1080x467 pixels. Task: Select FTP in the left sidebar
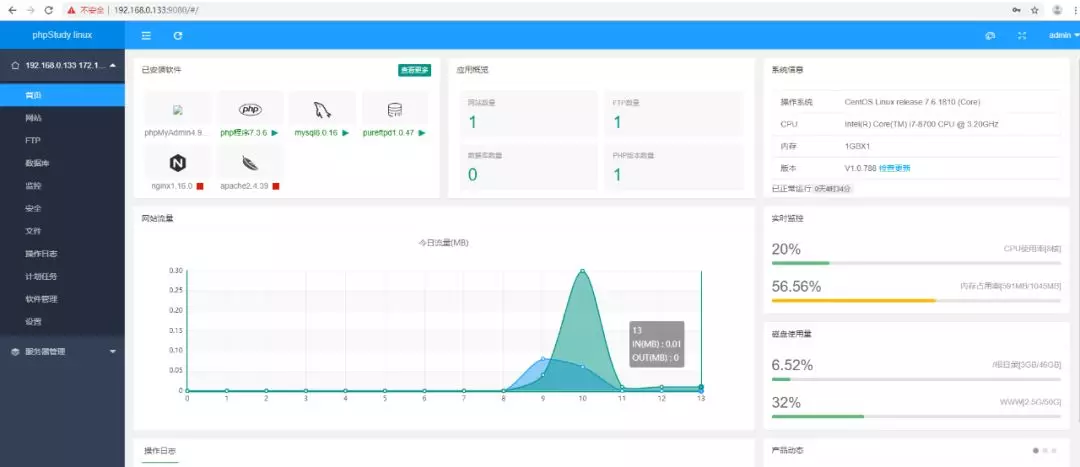tap(33, 141)
